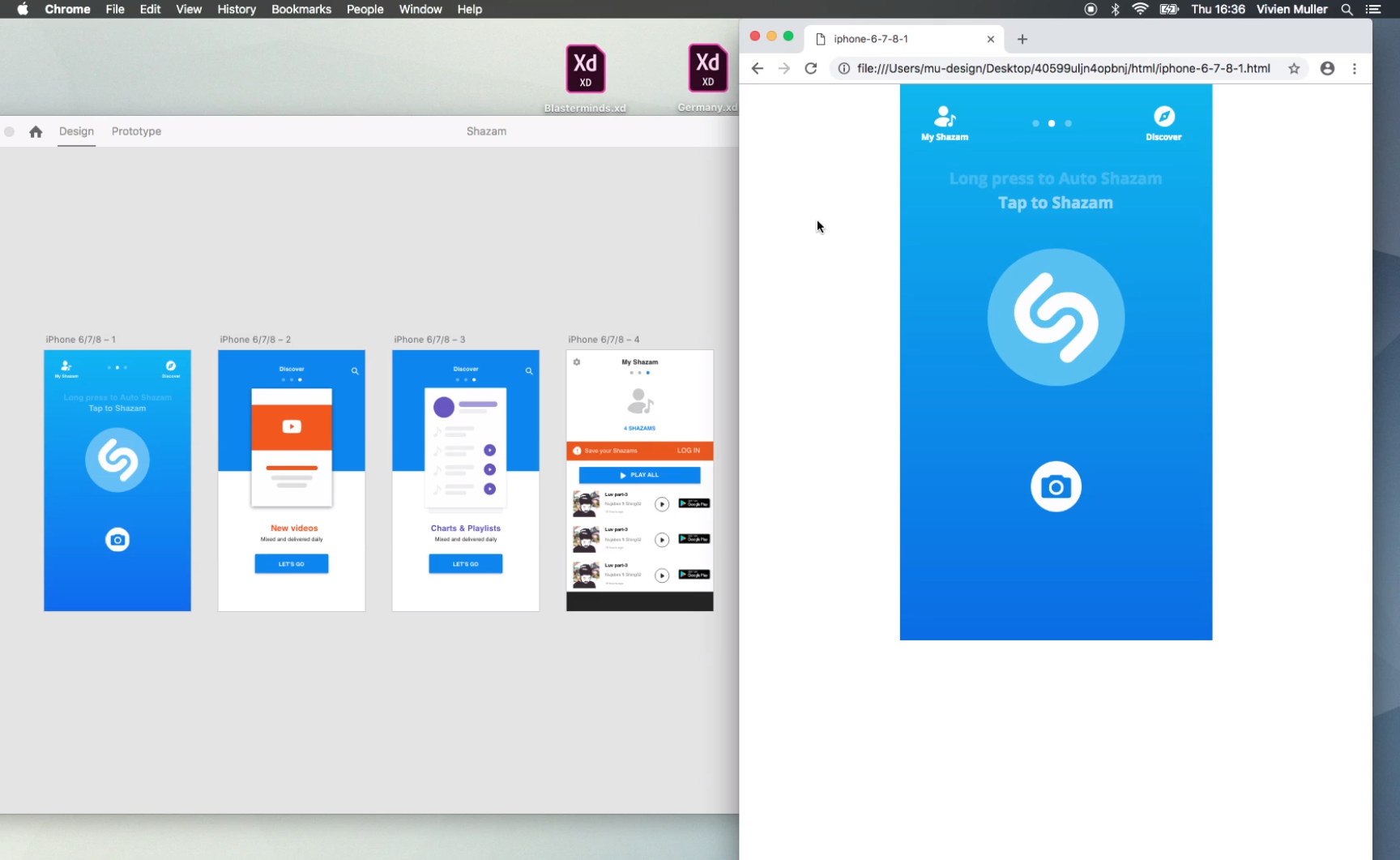Click the camera button in browser preview
The image size is (1400, 860).
[x=1056, y=486]
